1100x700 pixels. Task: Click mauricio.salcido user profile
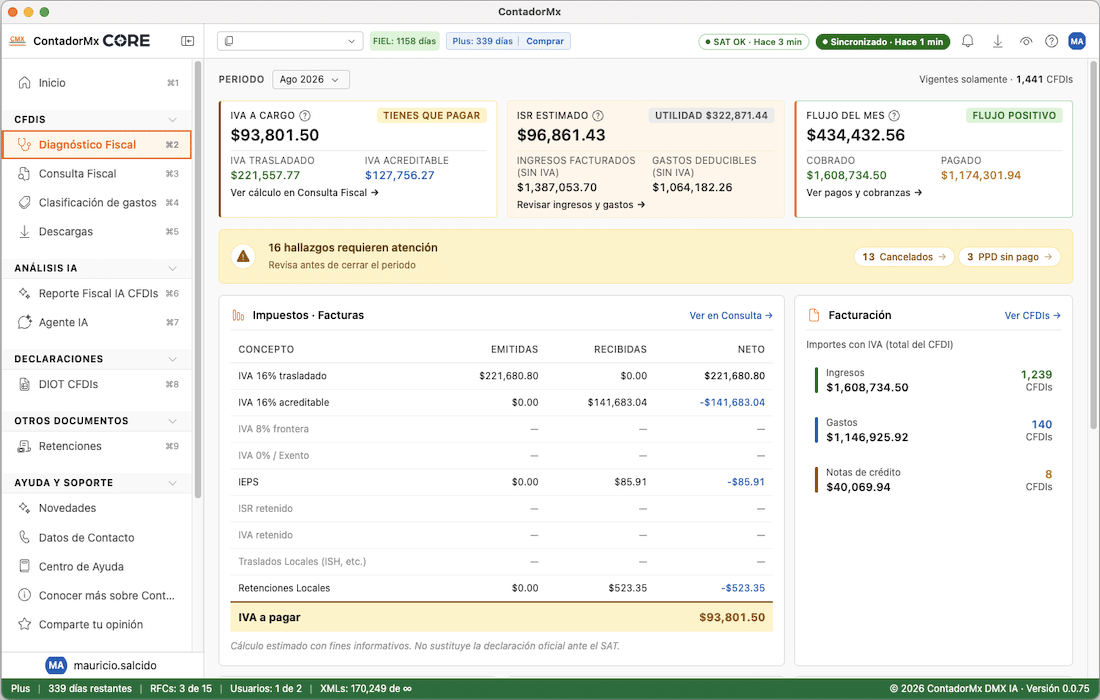(x=102, y=665)
